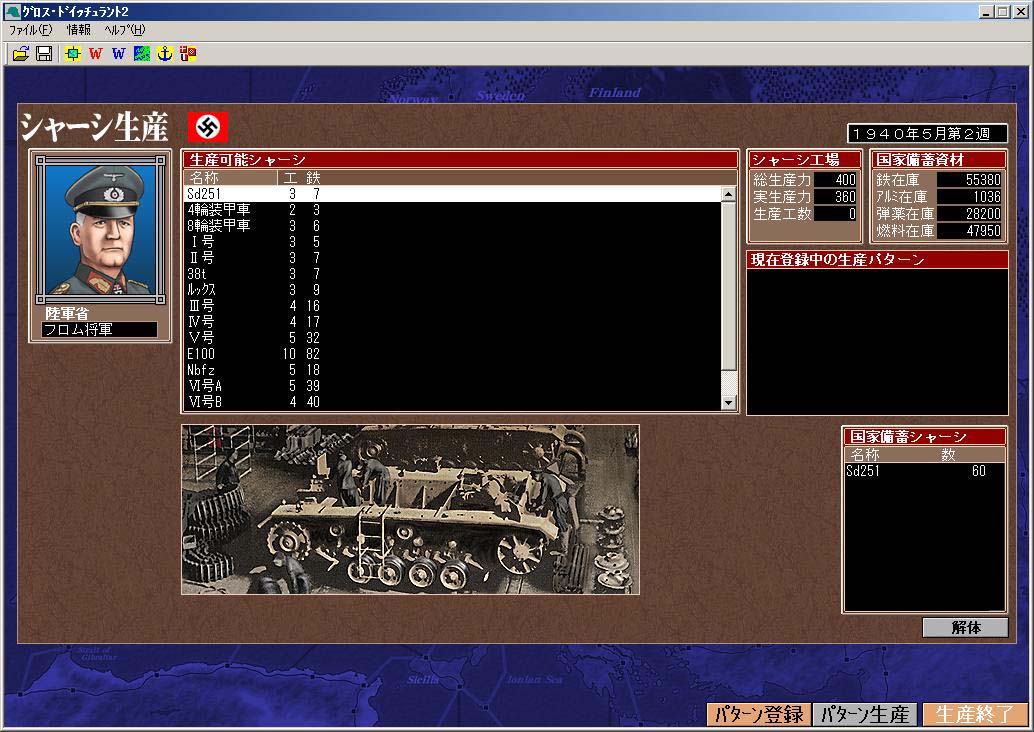Click the anchor toolbar icon
The height and width of the screenshot is (732, 1034).
click(165, 54)
